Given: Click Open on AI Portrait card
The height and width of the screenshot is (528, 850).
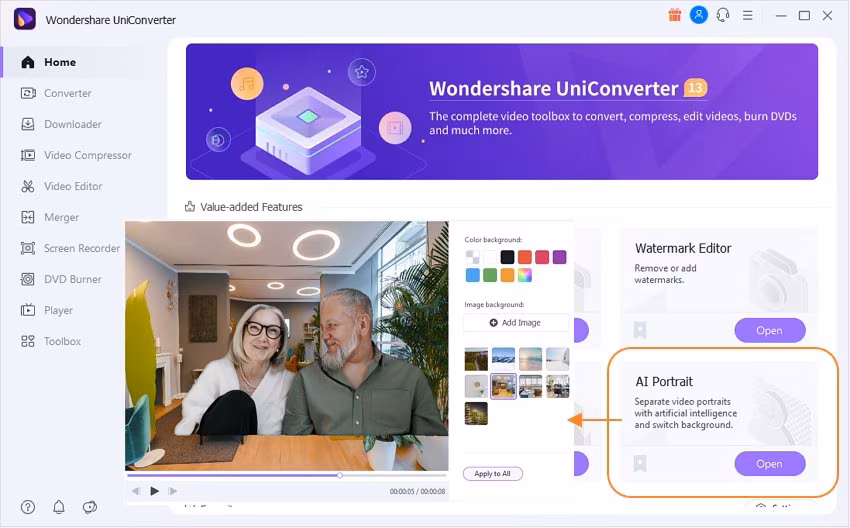Looking at the screenshot, I should click(770, 463).
